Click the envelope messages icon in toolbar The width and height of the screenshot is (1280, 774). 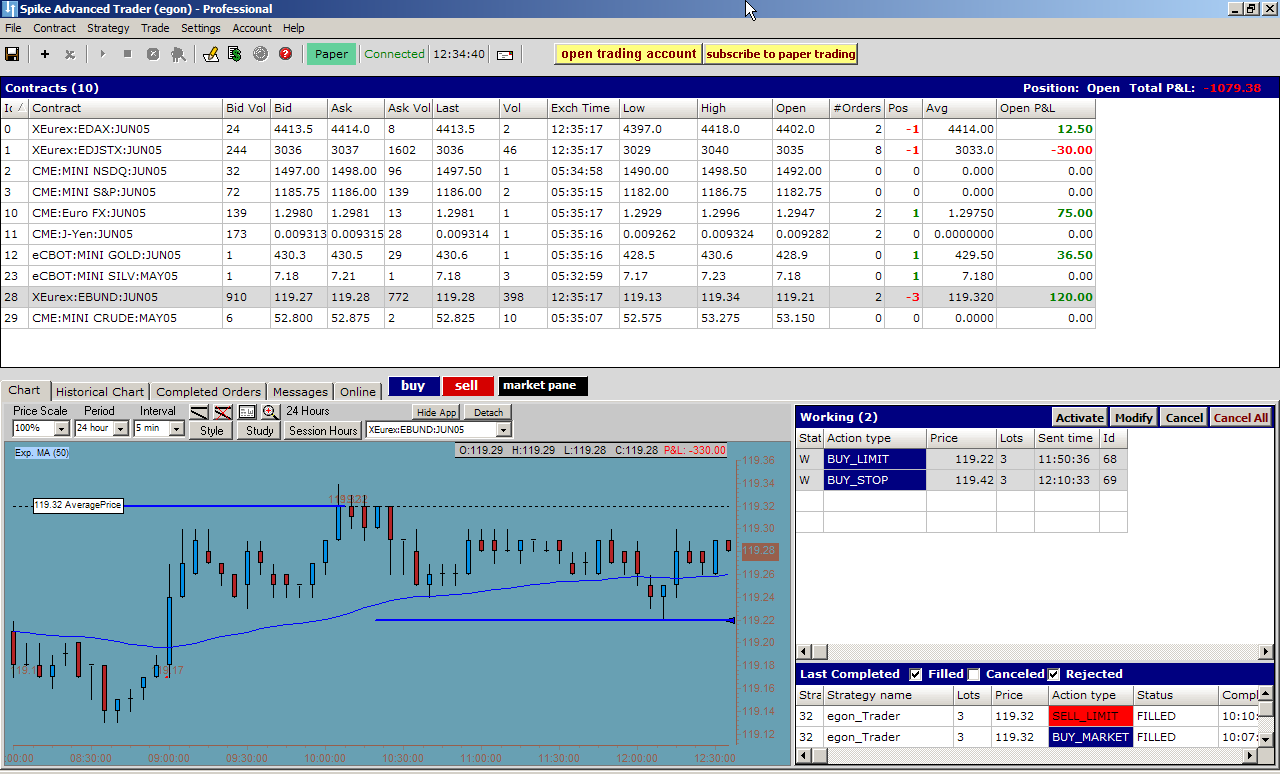click(x=505, y=54)
